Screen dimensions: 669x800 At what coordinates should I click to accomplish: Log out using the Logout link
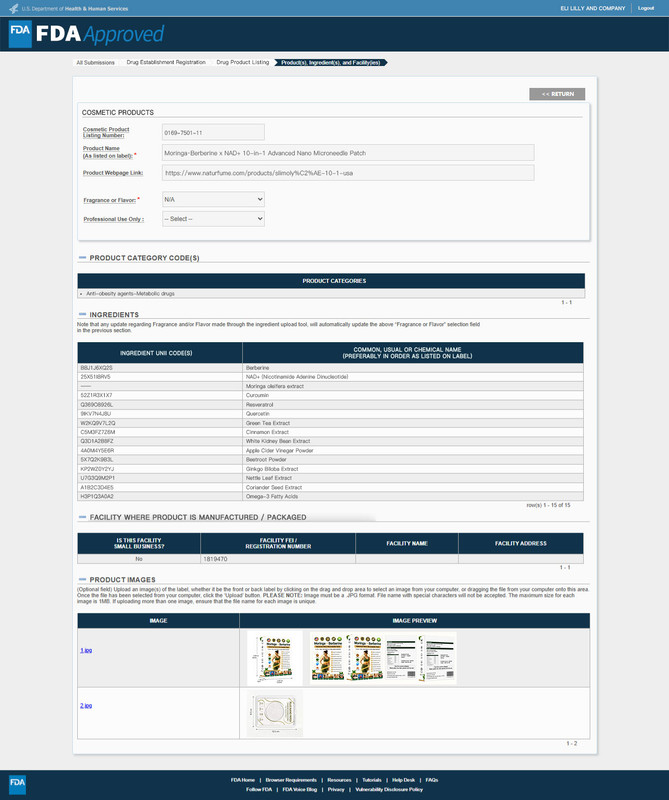[646, 8]
